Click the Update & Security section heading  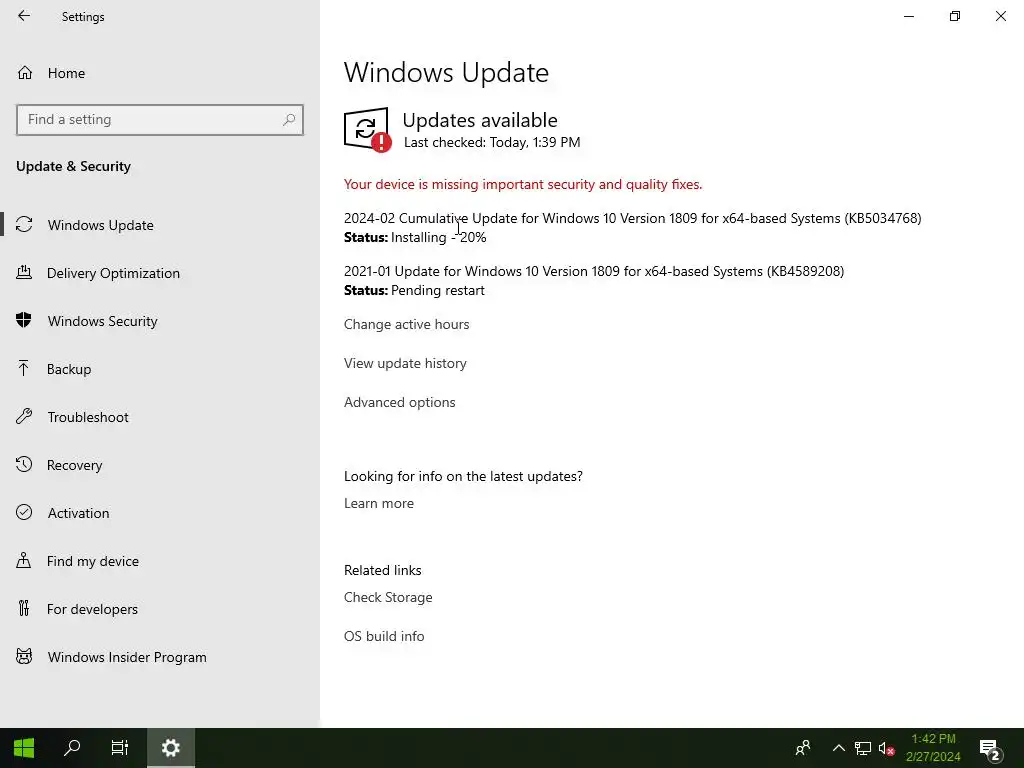[x=73, y=166]
